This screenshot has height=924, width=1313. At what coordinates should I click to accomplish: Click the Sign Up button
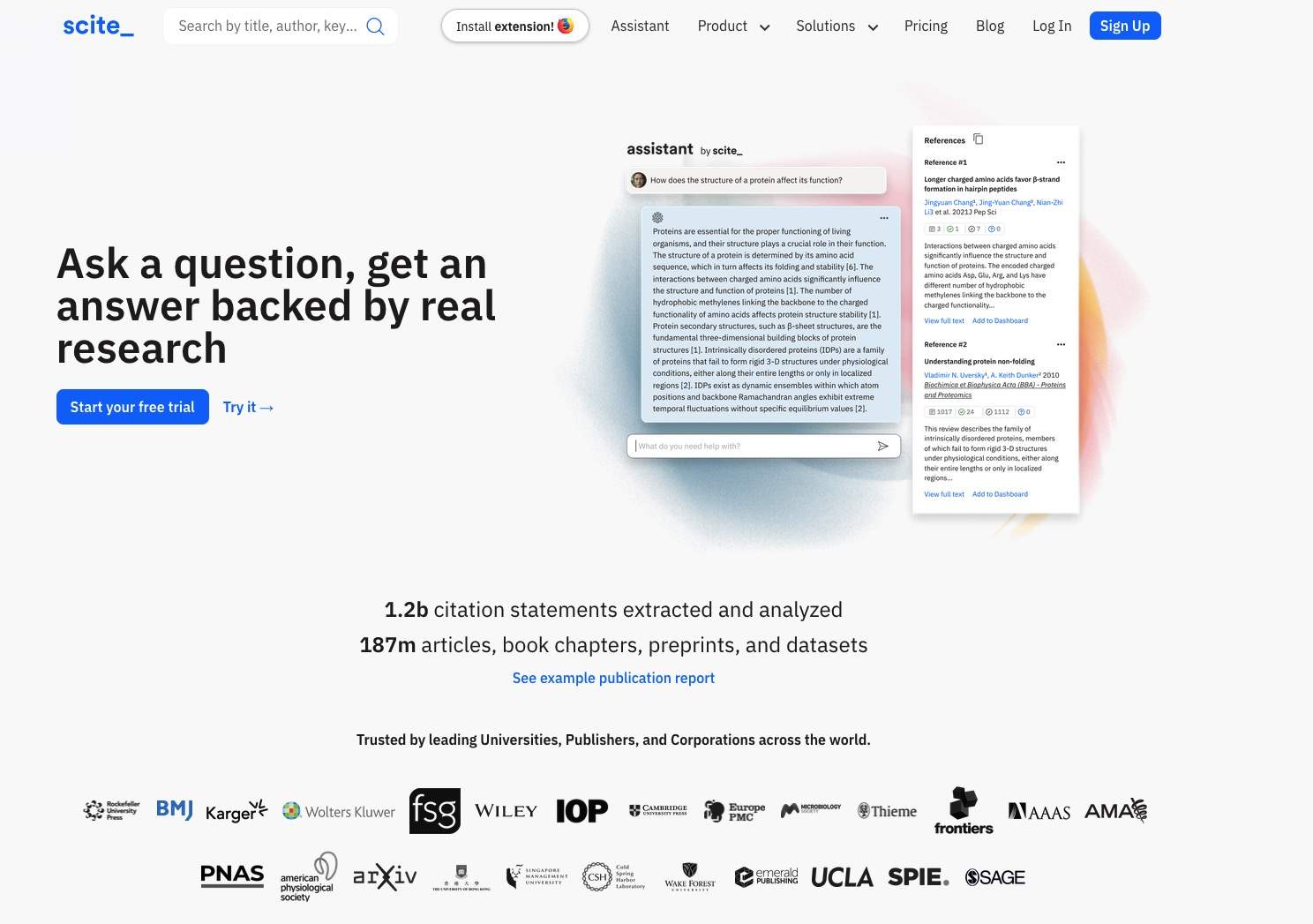pos(1125,26)
